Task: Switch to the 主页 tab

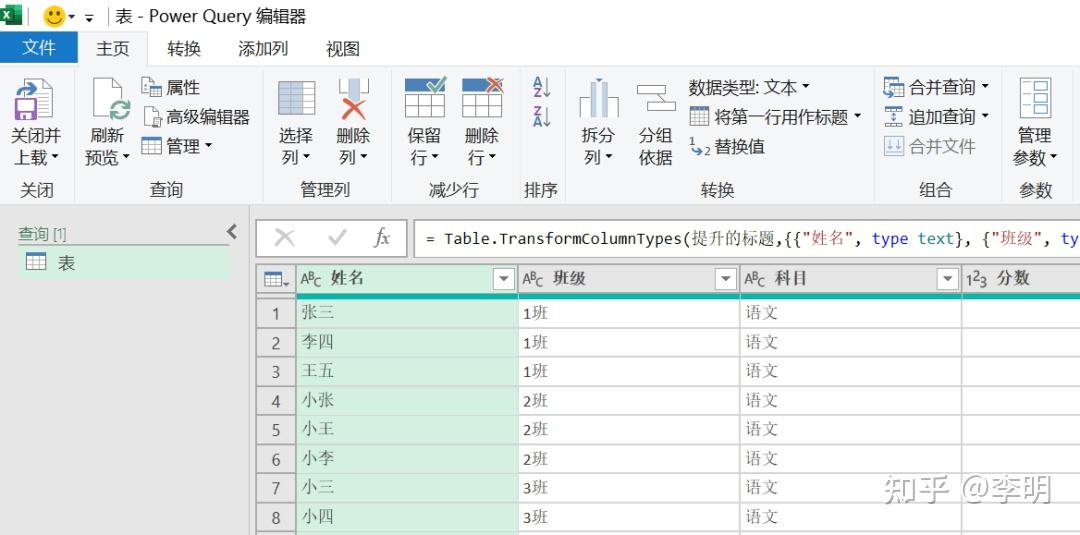Action: [x=113, y=49]
